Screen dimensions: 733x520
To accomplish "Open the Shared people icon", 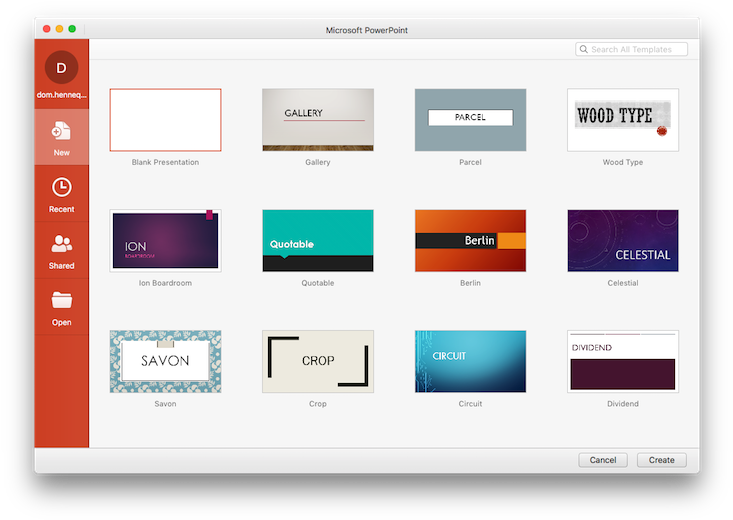I will click(61, 243).
